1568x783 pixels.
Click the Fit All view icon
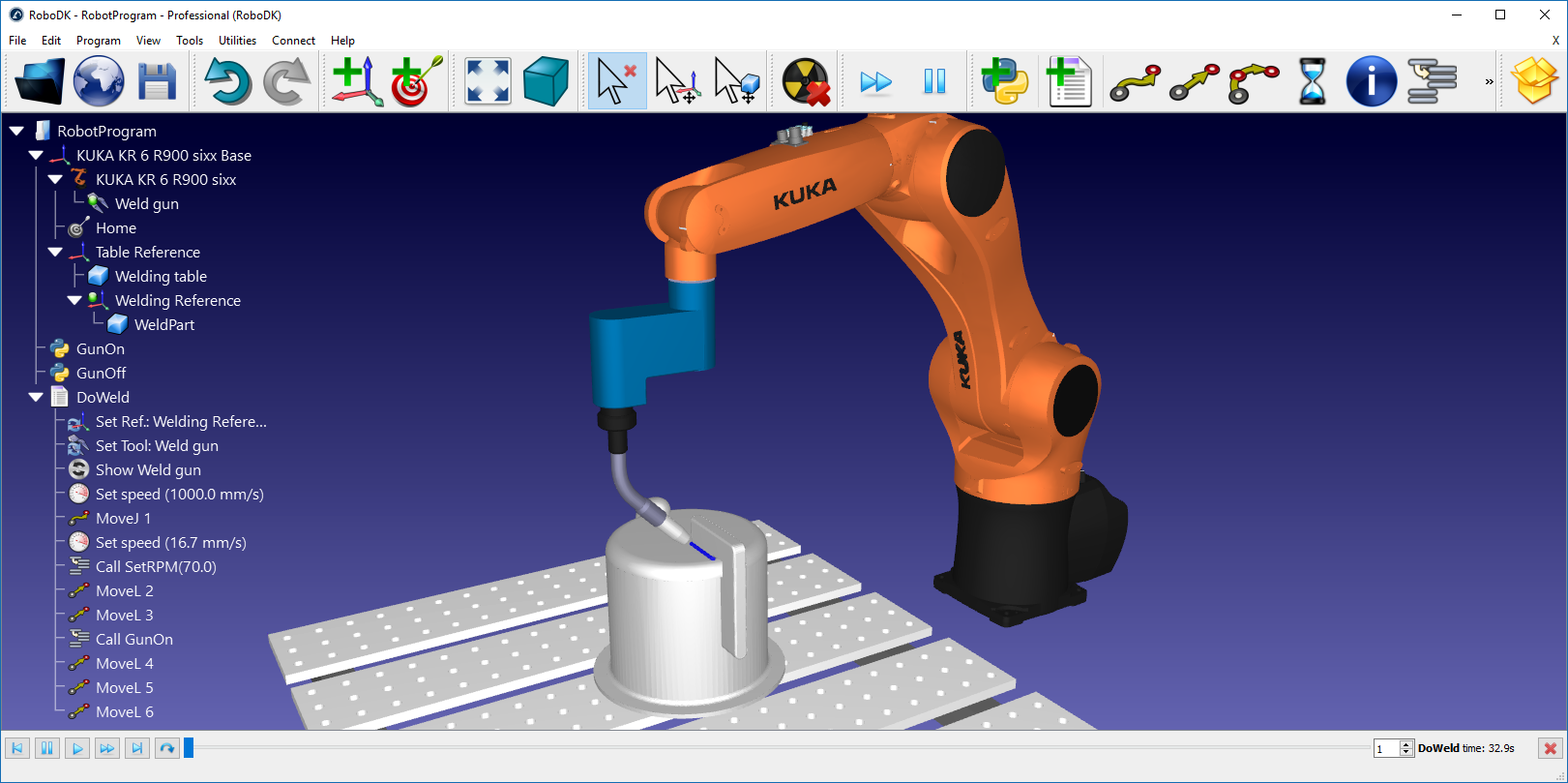(x=488, y=81)
